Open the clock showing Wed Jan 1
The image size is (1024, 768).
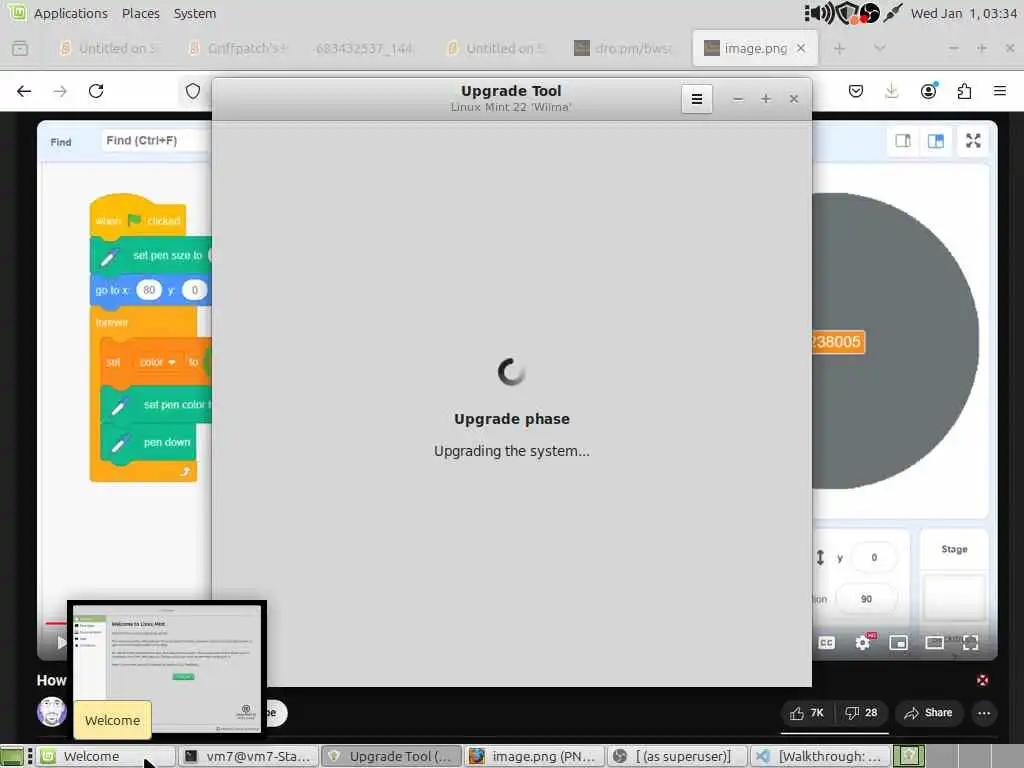963,13
